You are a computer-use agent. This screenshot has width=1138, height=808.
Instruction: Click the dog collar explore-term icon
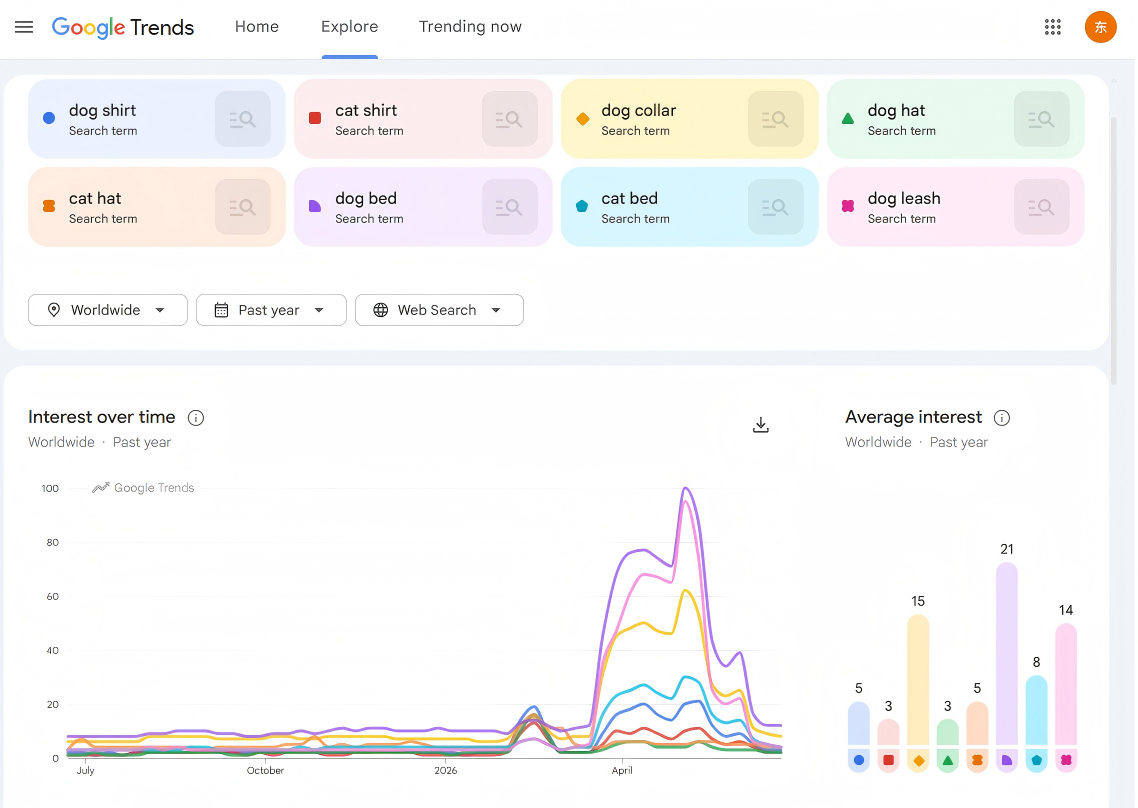coord(776,119)
